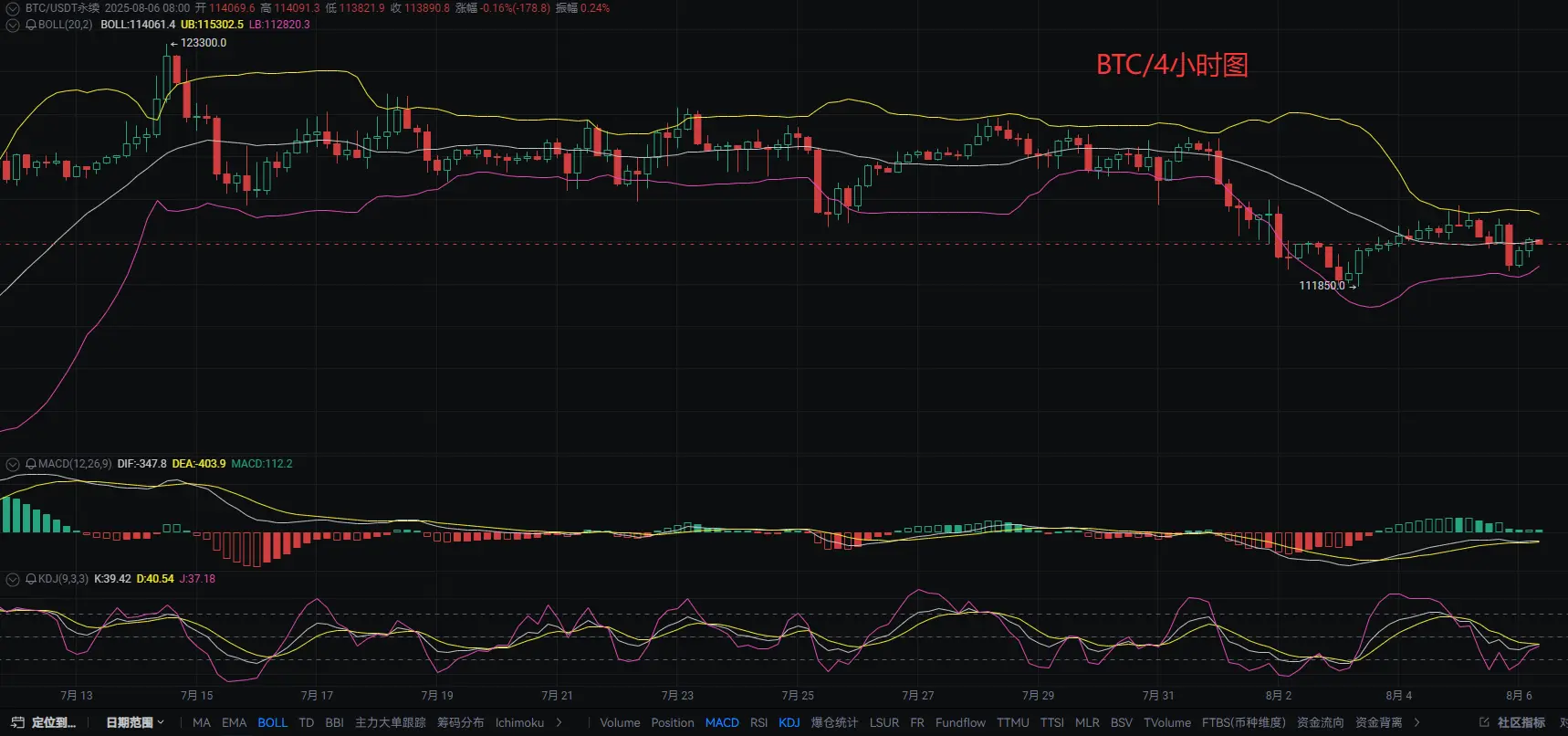The width and height of the screenshot is (1568, 736).
Task: Select the 爆仓统计 sub-indicator
Action: [835, 722]
